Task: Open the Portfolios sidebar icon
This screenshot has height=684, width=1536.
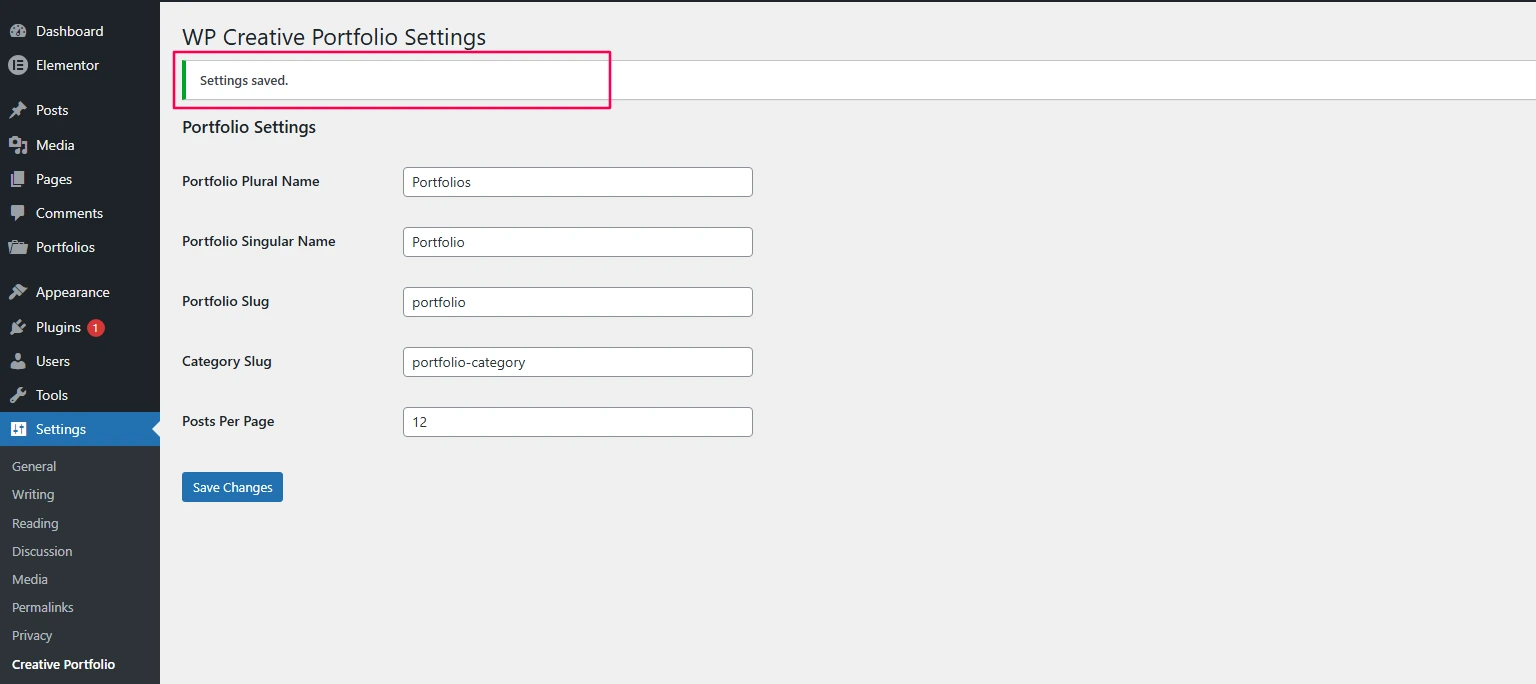Action: (x=20, y=247)
